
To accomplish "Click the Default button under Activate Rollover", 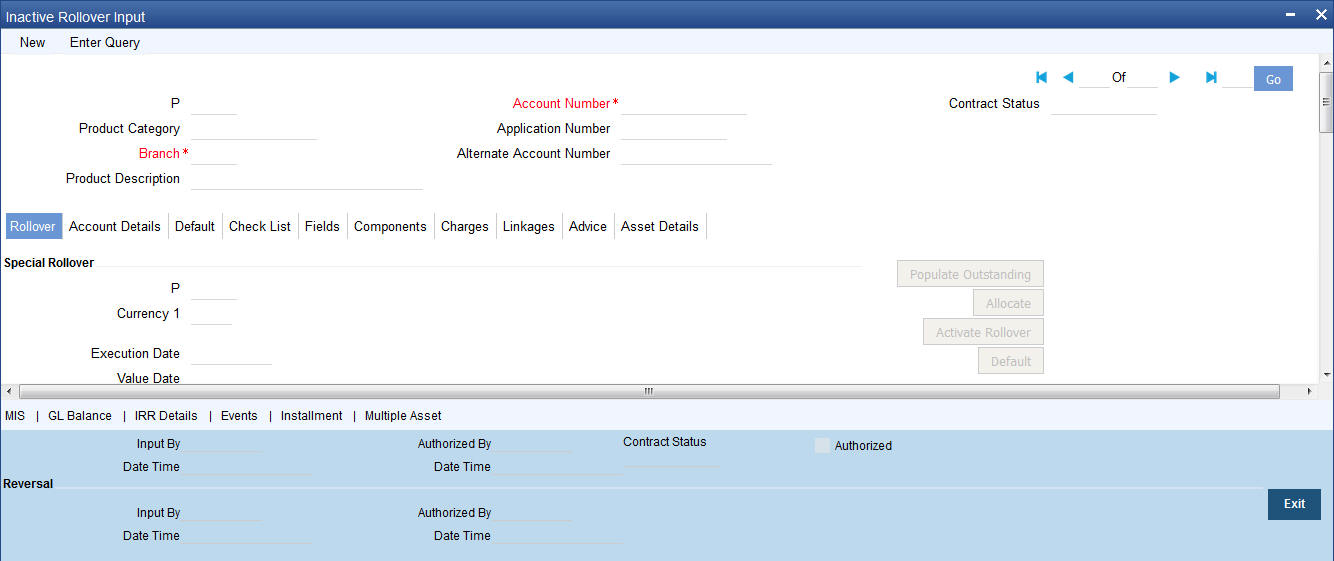I will [1011, 361].
